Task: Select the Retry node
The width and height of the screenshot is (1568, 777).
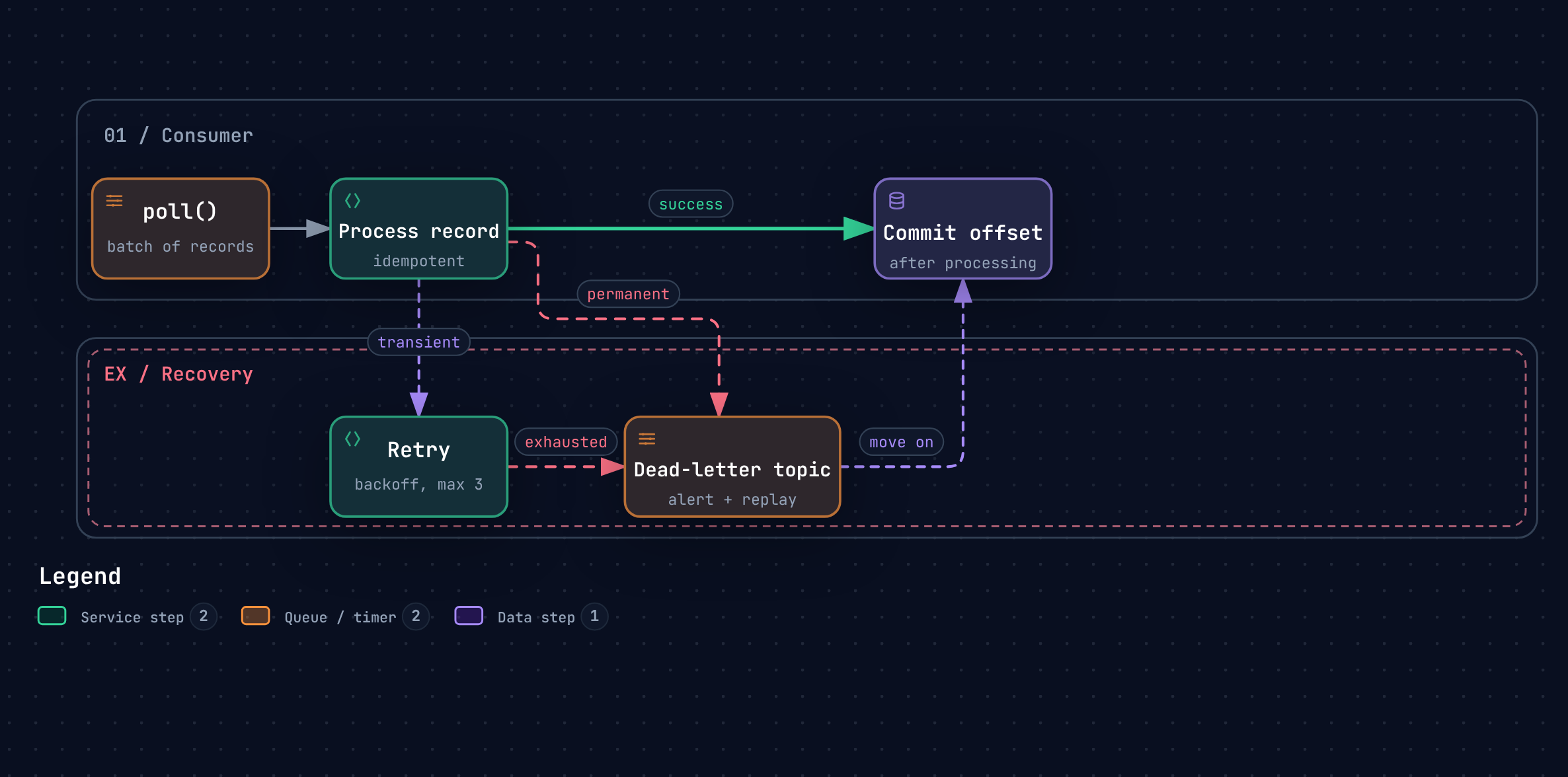Action: [418, 466]
